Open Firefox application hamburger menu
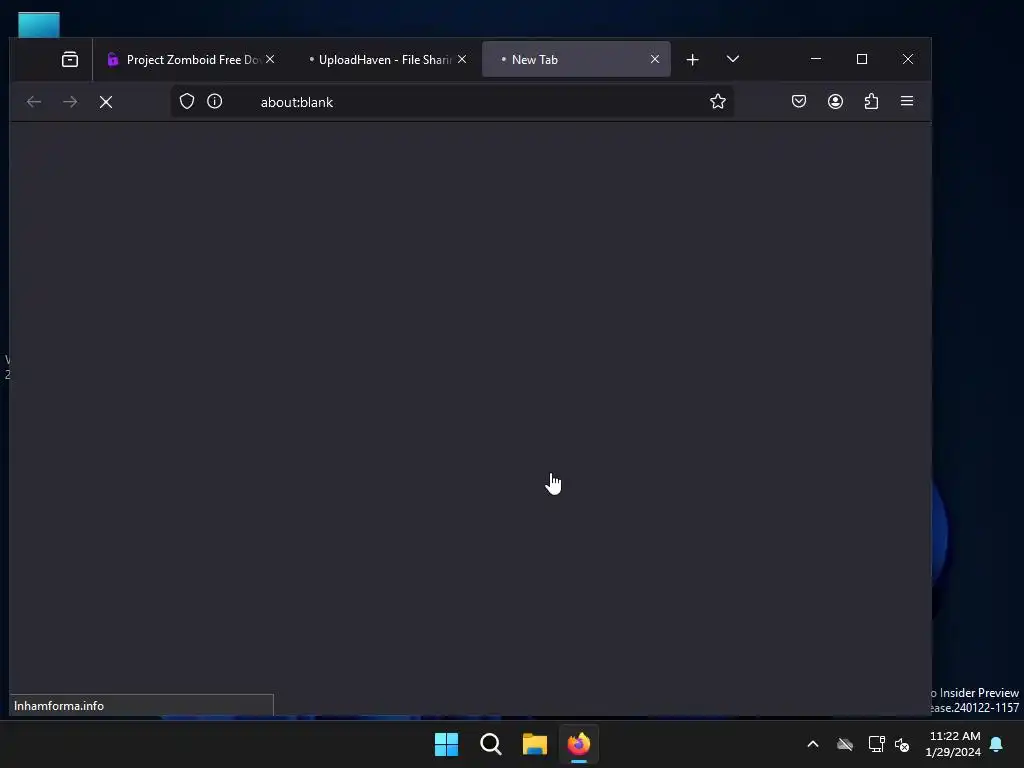Screen dimensions: 1024x768 click(907, 101)
